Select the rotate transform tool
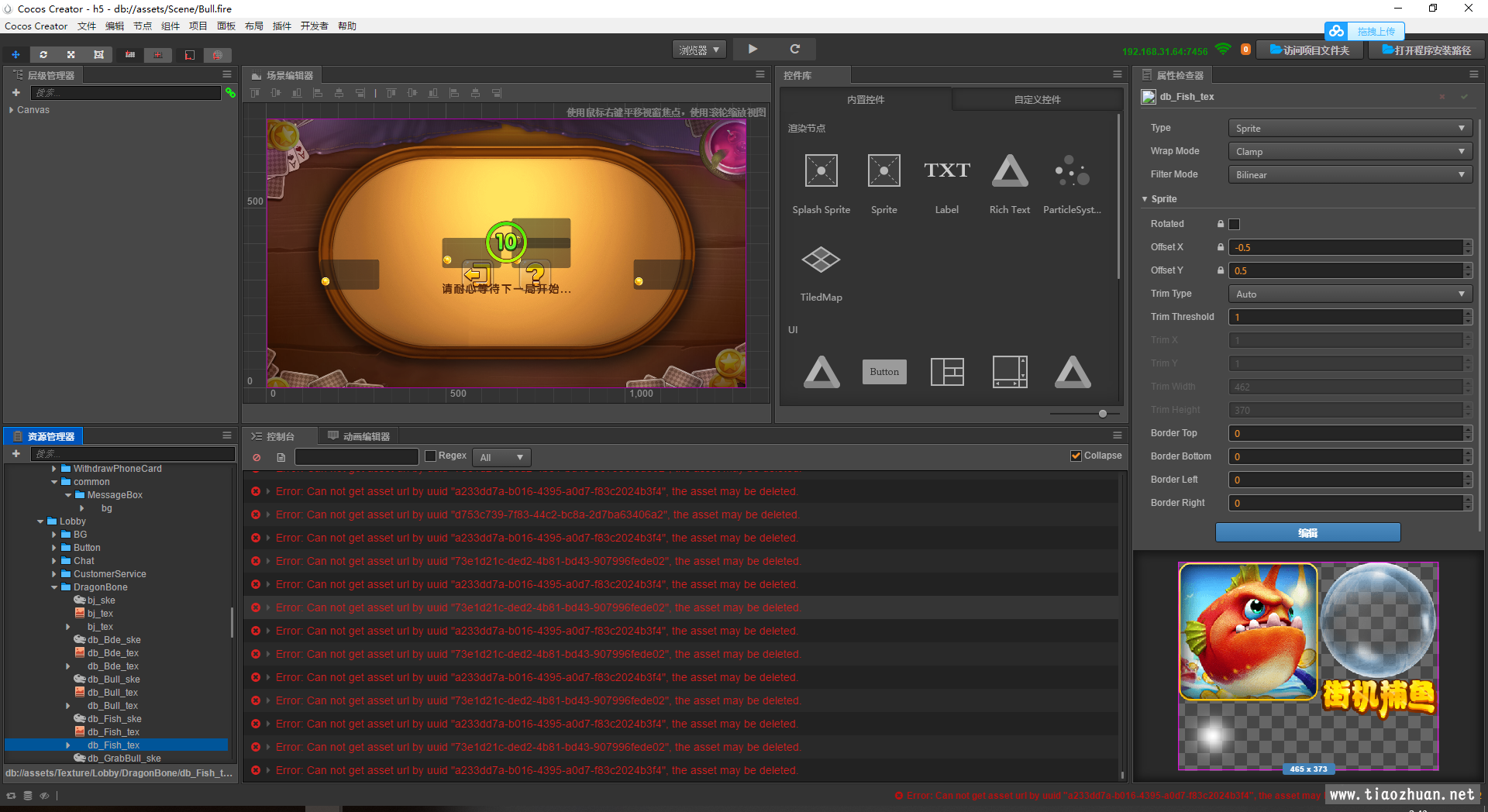The height and width of the screenshot is (812, 1488). (x=43, y=55)
